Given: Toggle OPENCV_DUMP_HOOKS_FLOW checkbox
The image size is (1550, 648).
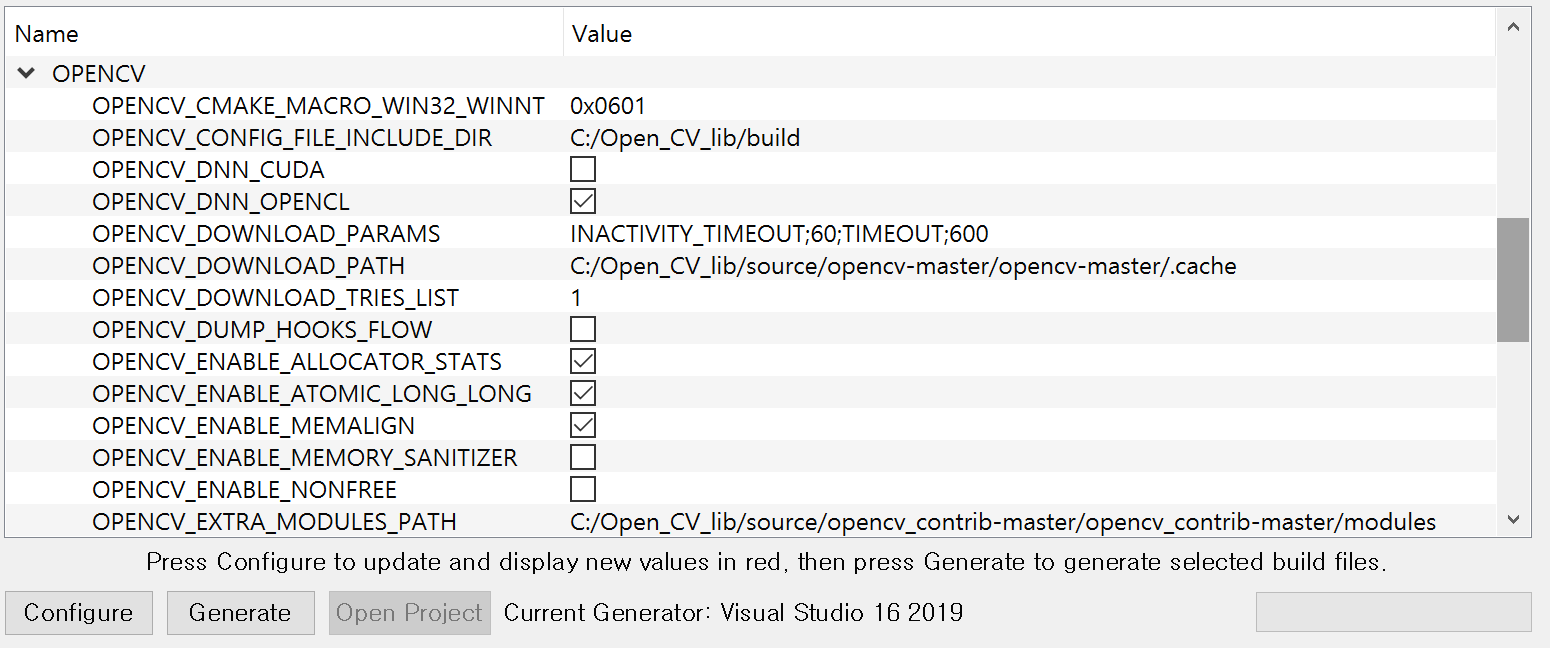Looking at the screenshot, I should [583, 329].
